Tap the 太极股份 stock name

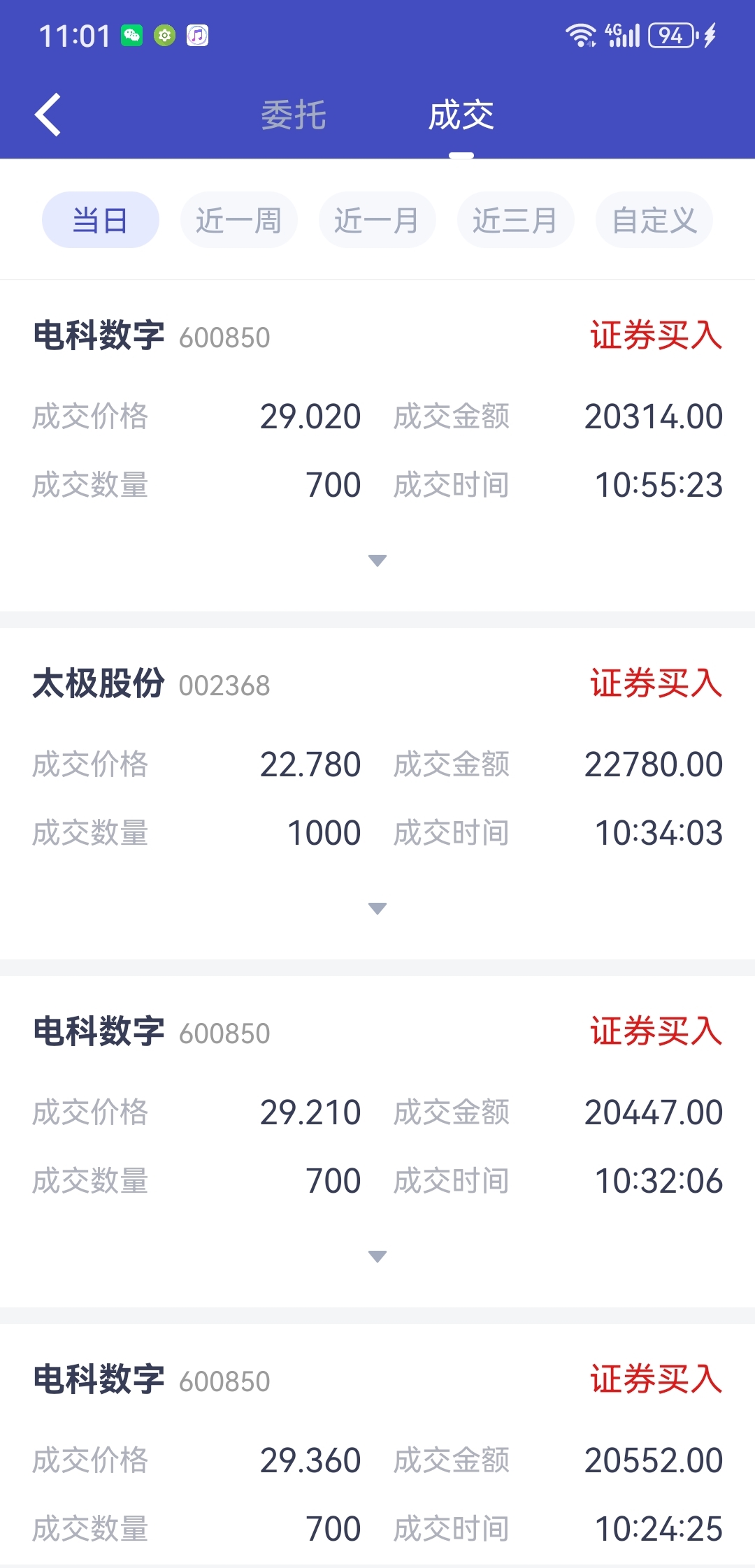pos(99,683)
